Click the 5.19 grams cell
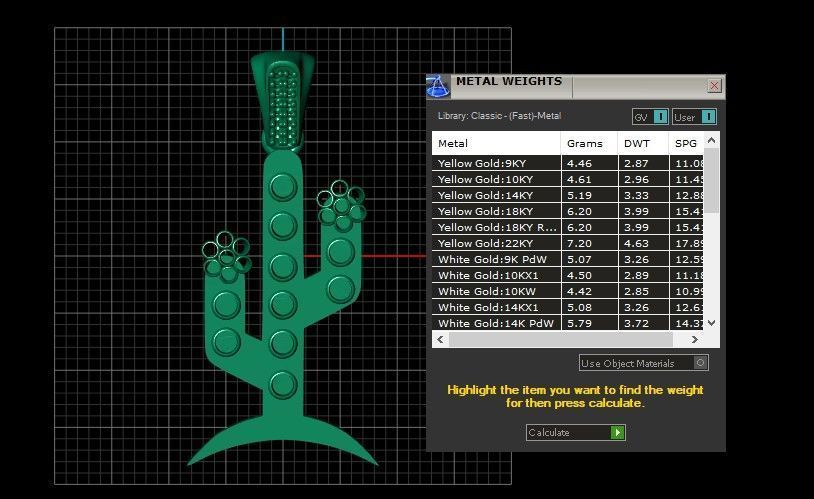This screenshot has height=499, width=814. coord(590,195)
